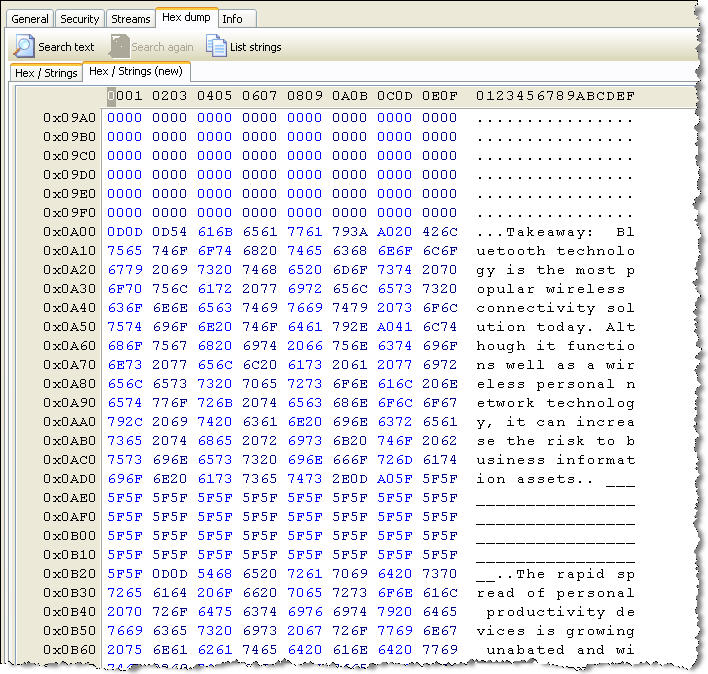Select the Streams tab

pyautogui.click(x=131, y=19)
